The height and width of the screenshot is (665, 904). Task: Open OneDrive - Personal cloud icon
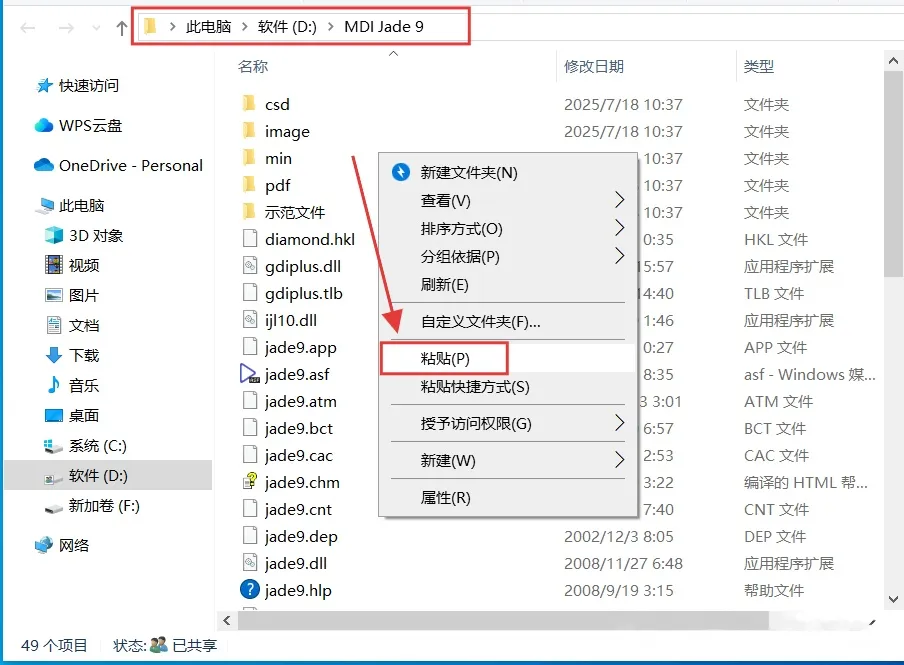(44, 166)
